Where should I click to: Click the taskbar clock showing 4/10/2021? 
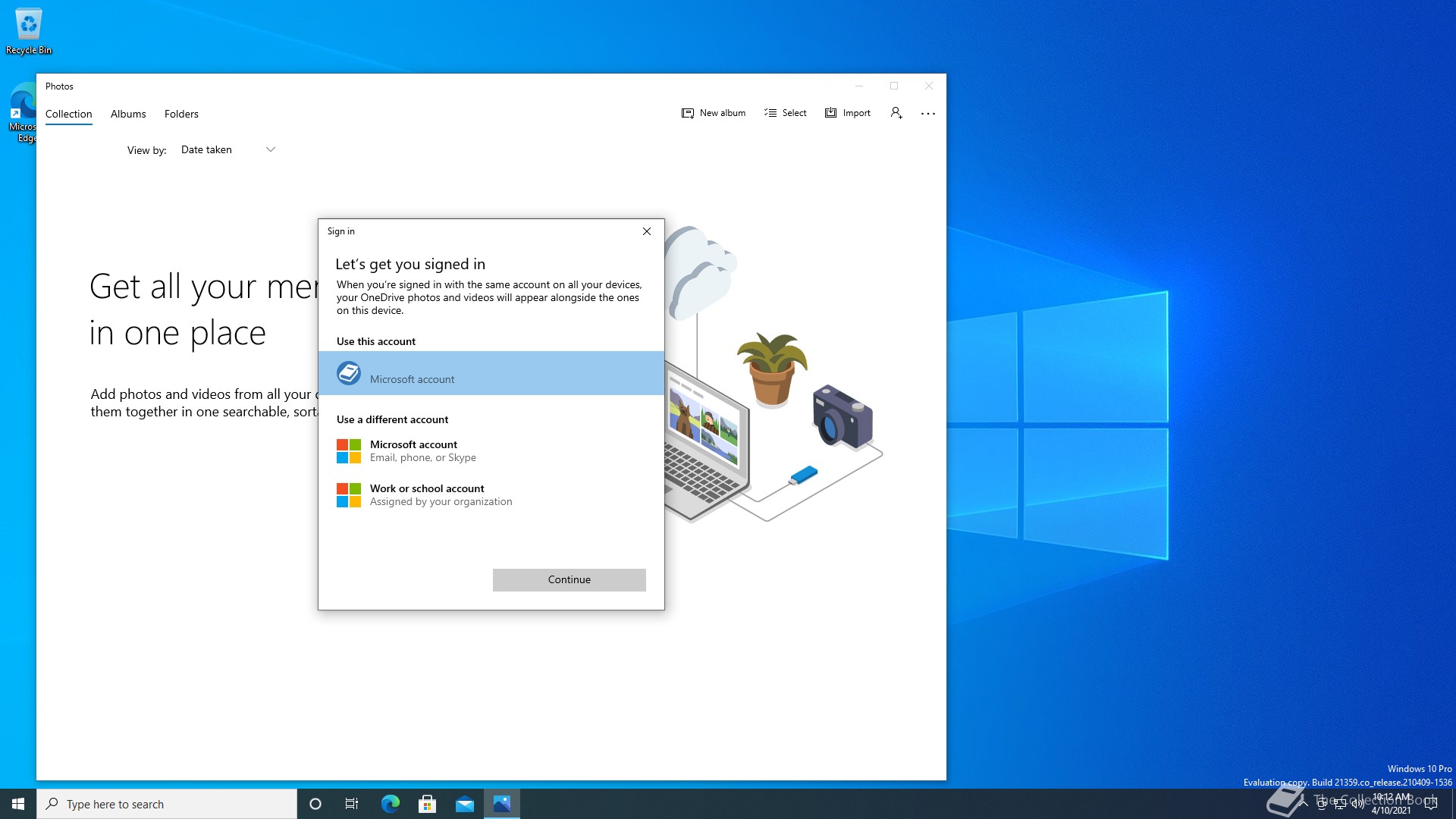click(x=1392, y=804)
